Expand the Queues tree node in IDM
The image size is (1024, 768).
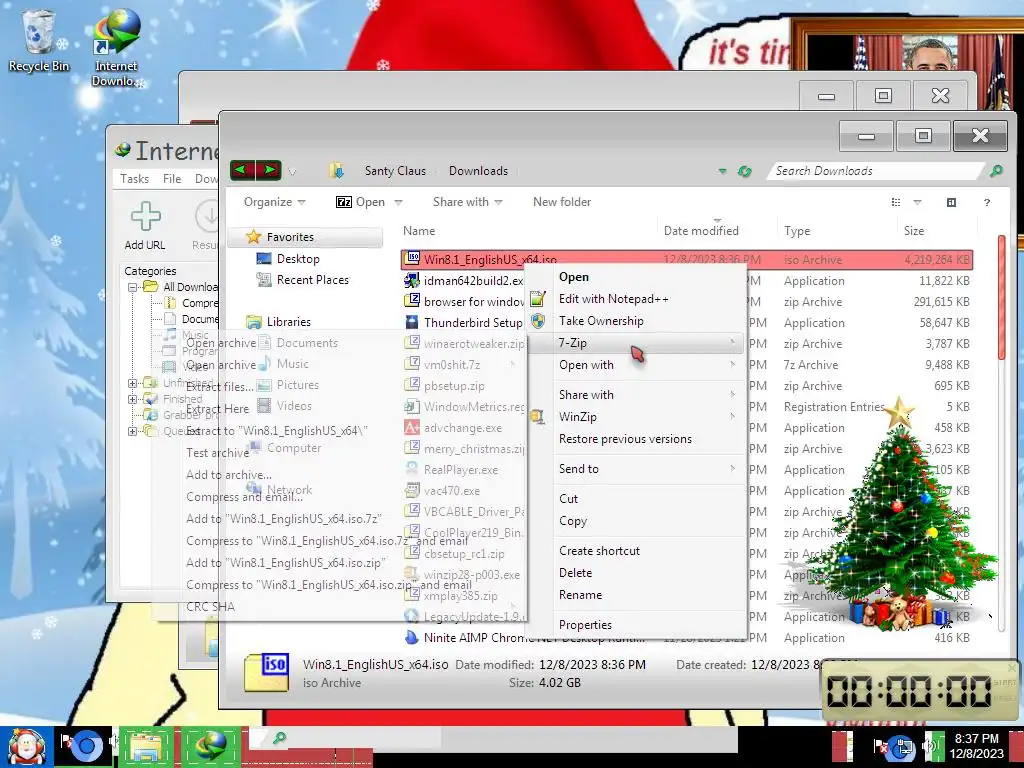point(133,430)
